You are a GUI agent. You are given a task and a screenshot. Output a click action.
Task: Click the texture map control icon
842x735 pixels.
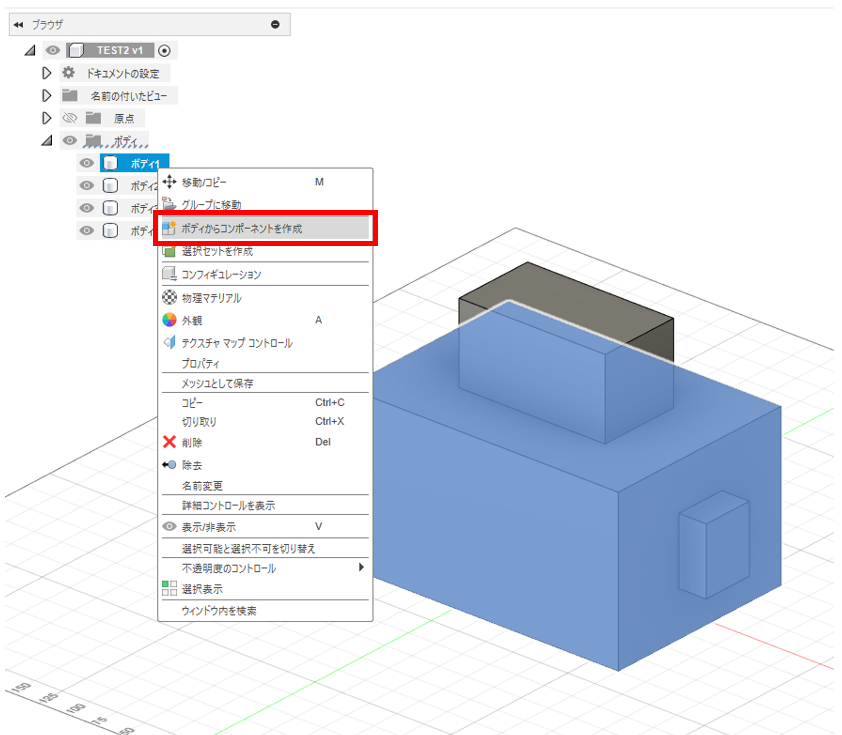tap(169, 342)
